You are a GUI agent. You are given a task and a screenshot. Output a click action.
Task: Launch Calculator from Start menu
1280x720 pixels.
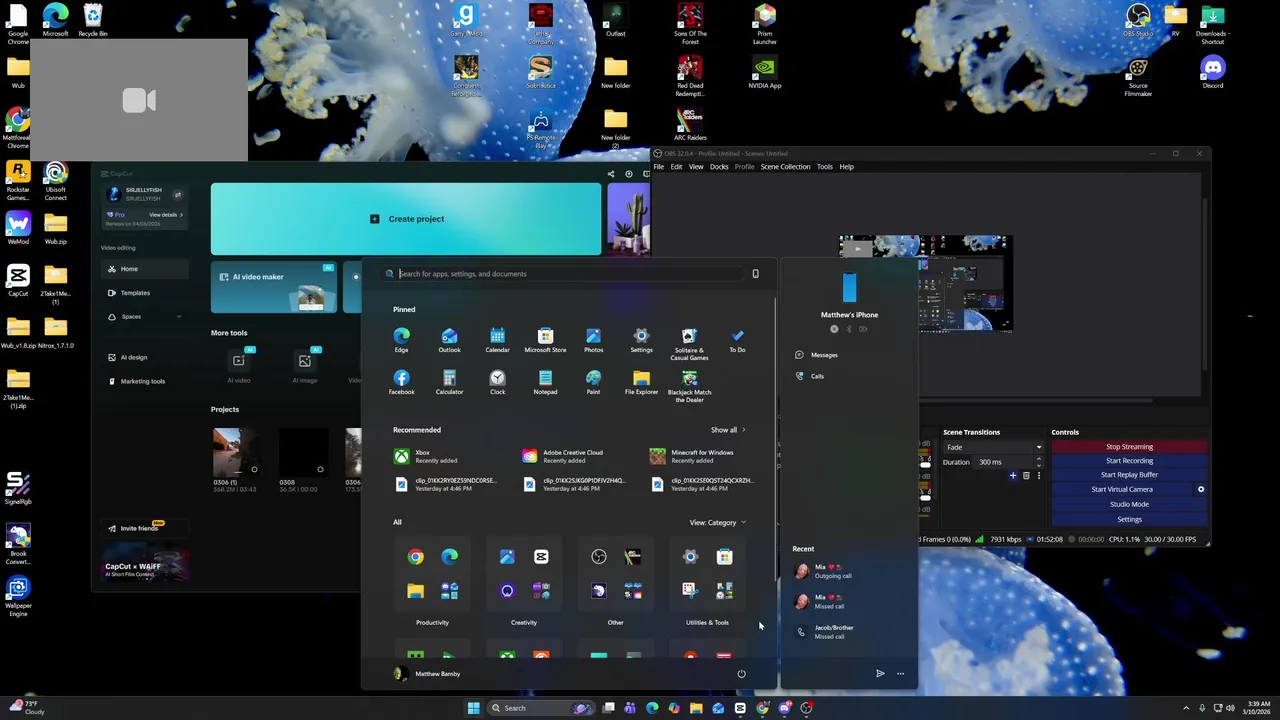449,382
